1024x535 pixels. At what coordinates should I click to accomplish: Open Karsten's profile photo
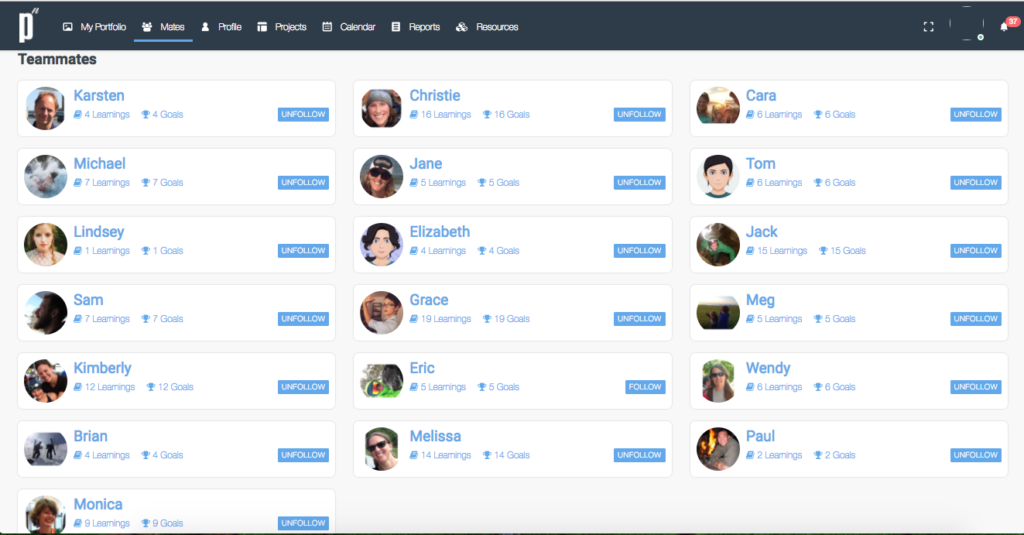click(46, 108)
